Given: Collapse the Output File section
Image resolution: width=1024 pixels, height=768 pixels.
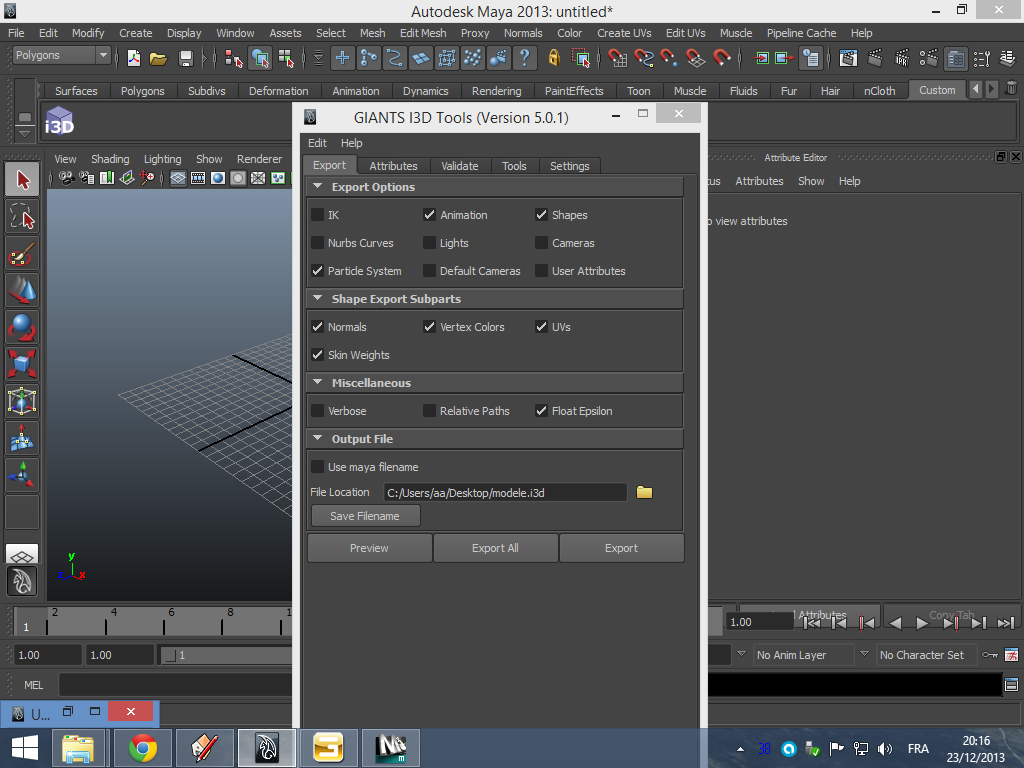Looking at the screenshot, I should pos(318,439).
